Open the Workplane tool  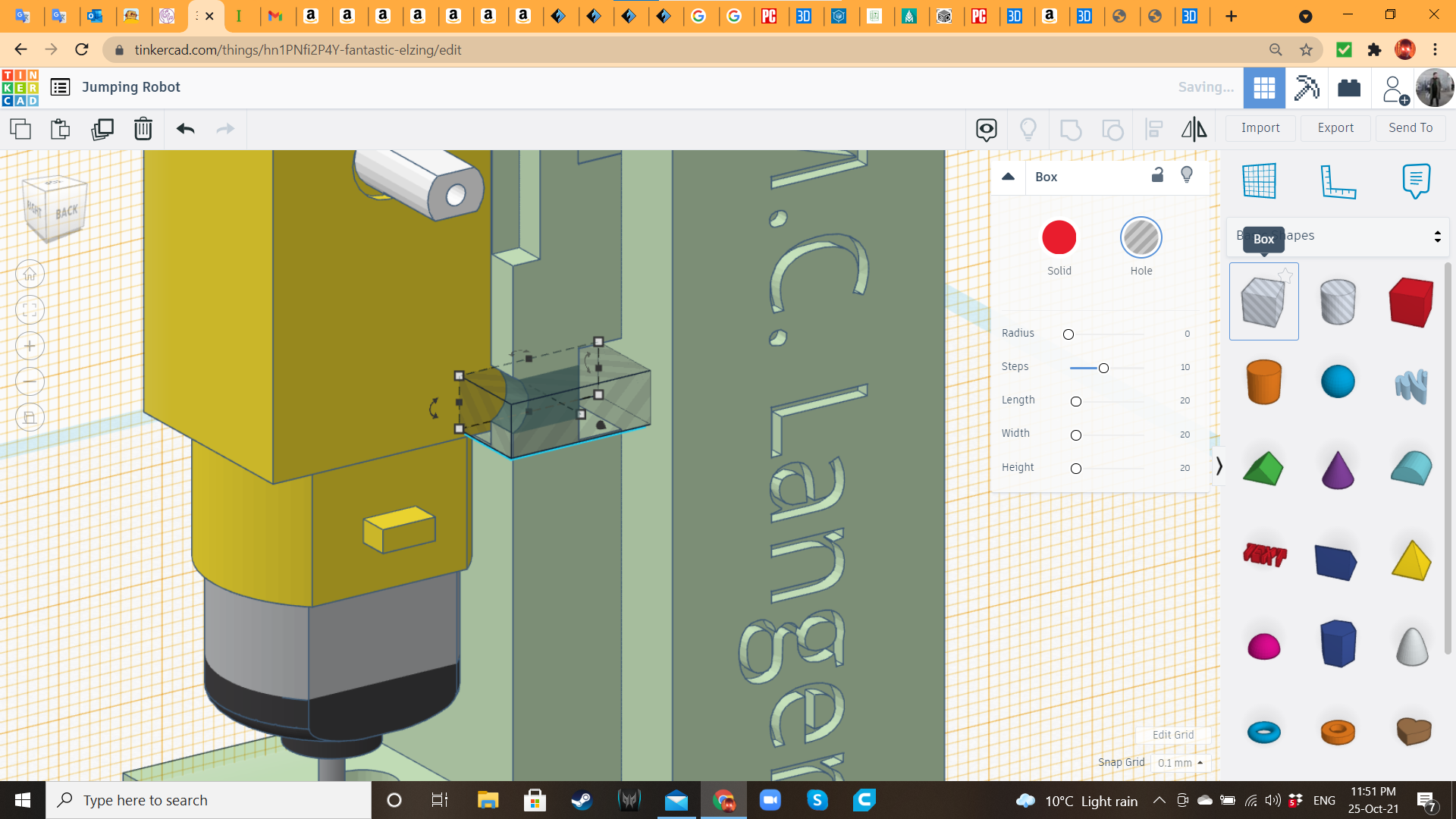[x=1260, y=180]
